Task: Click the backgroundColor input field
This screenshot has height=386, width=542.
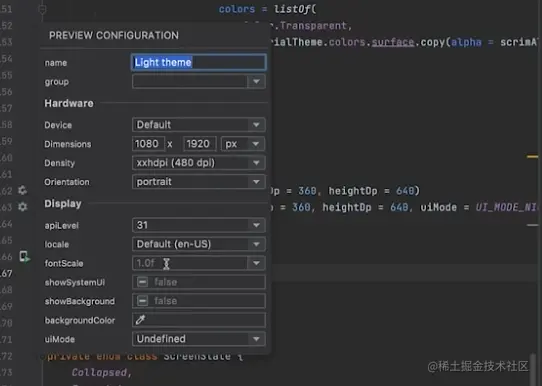Action: coord(199,320)
